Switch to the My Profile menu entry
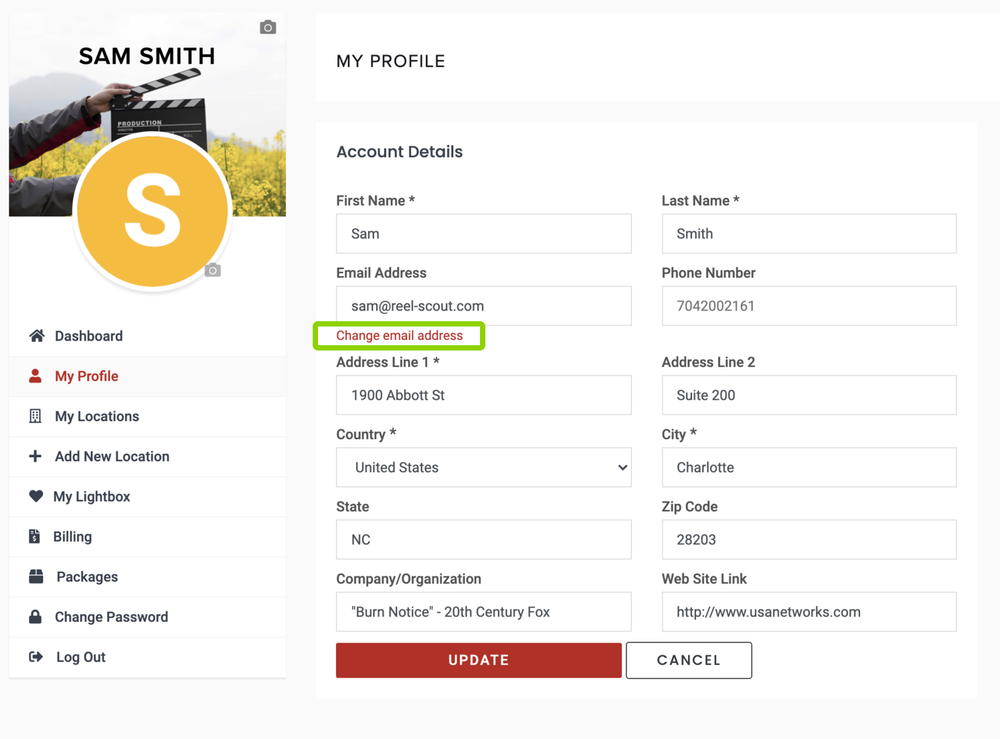Image resolution: width=1000 pixels, height=739 pixels. pyautogui.click(x=88, y=376)
